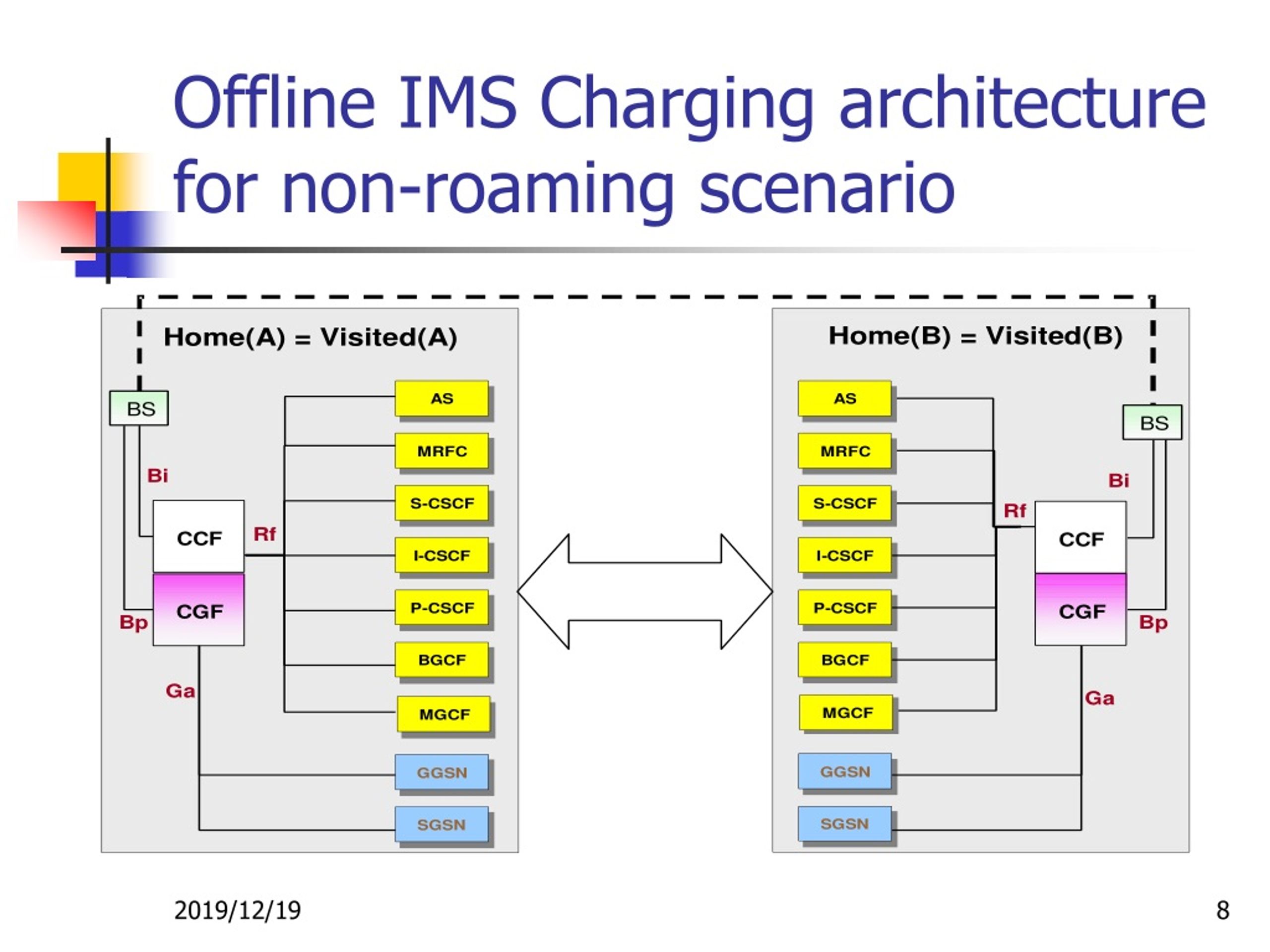
Task: Click the SGSN node in Home(B)
Action: pos(844,824)
